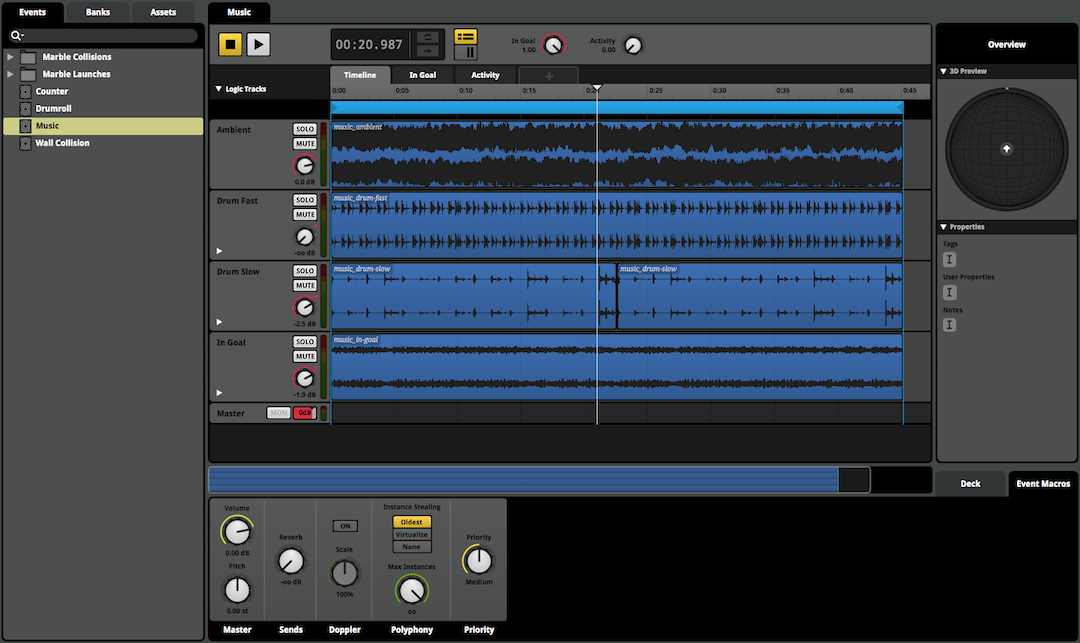This screenshot has width=1080, height=643.
Task: Toggle loop playback icon beside timecode
Action: click(428, 37)
